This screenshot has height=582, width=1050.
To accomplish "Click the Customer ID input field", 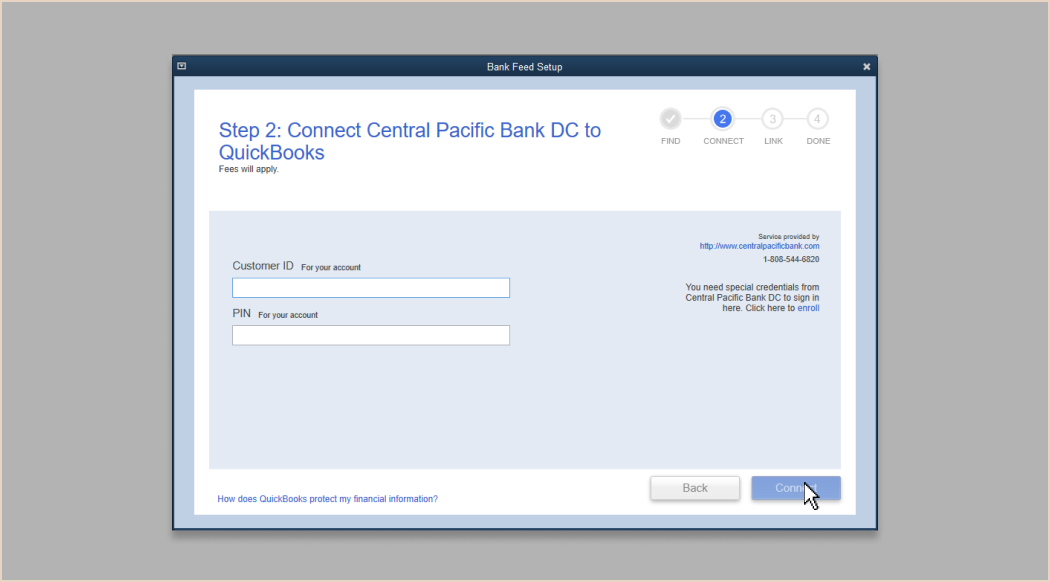I will tap(370, 287).
